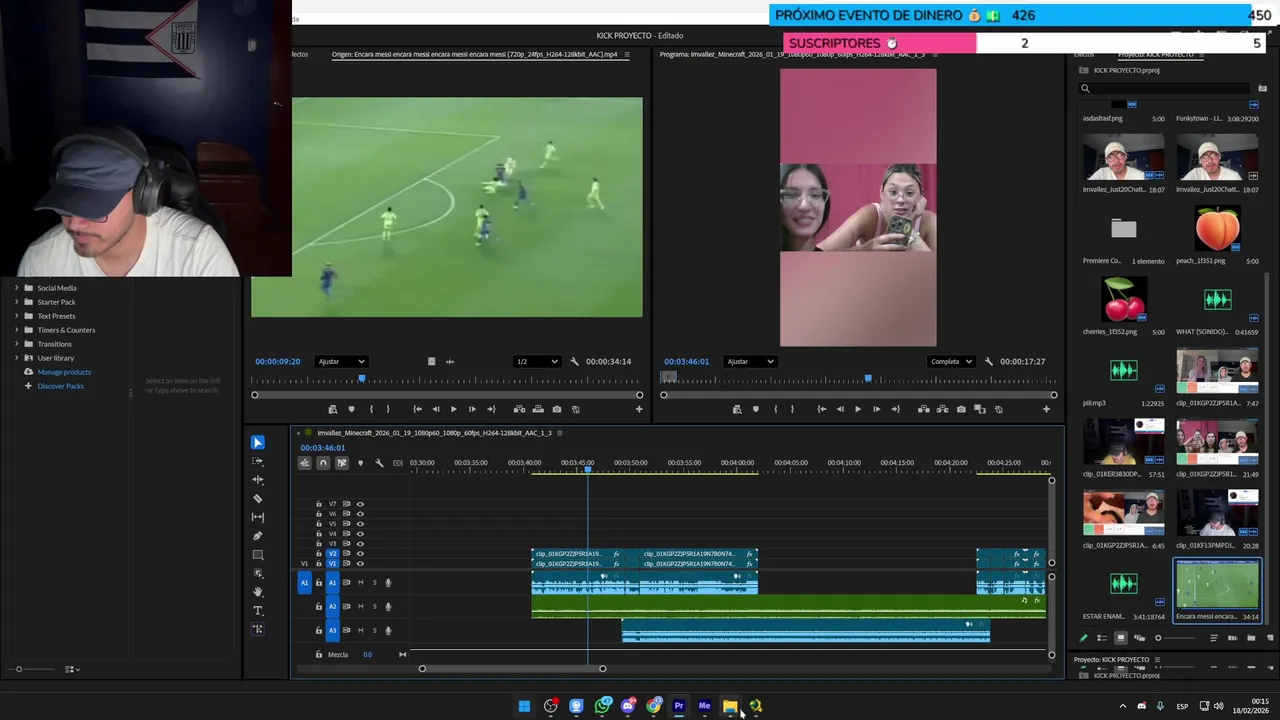Step forward one frame in Program monitor
Viewport: 1280px width, 720px height.
click(876, 409)
